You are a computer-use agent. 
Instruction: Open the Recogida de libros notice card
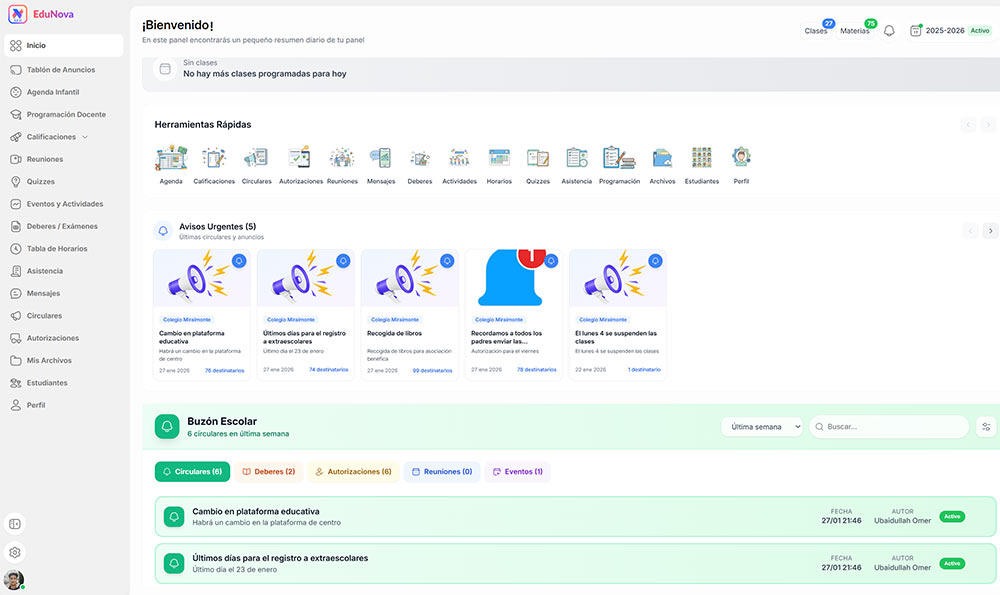pyautogui.click(x=409, y=315)
